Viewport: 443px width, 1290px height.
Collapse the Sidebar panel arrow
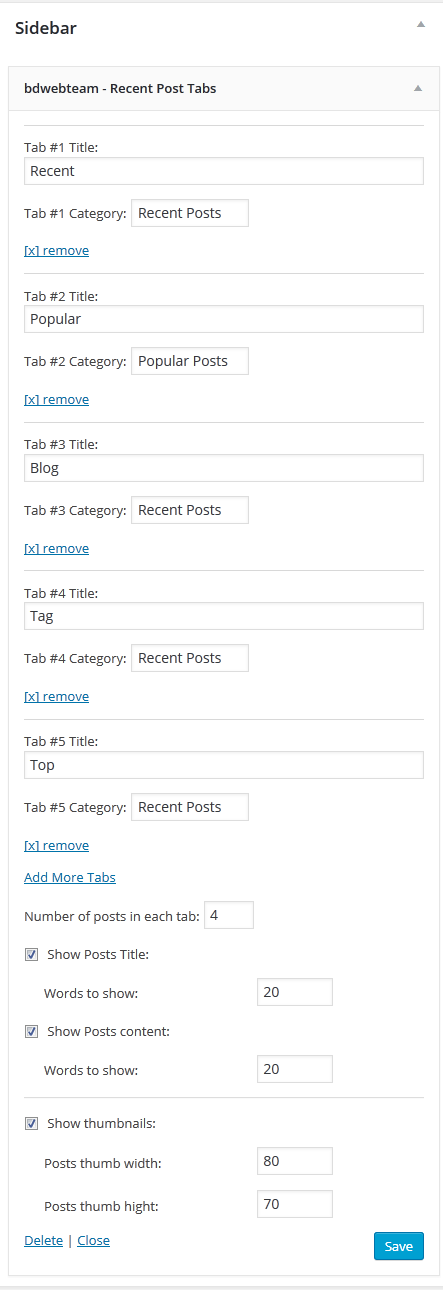click(x=421, y=24)
